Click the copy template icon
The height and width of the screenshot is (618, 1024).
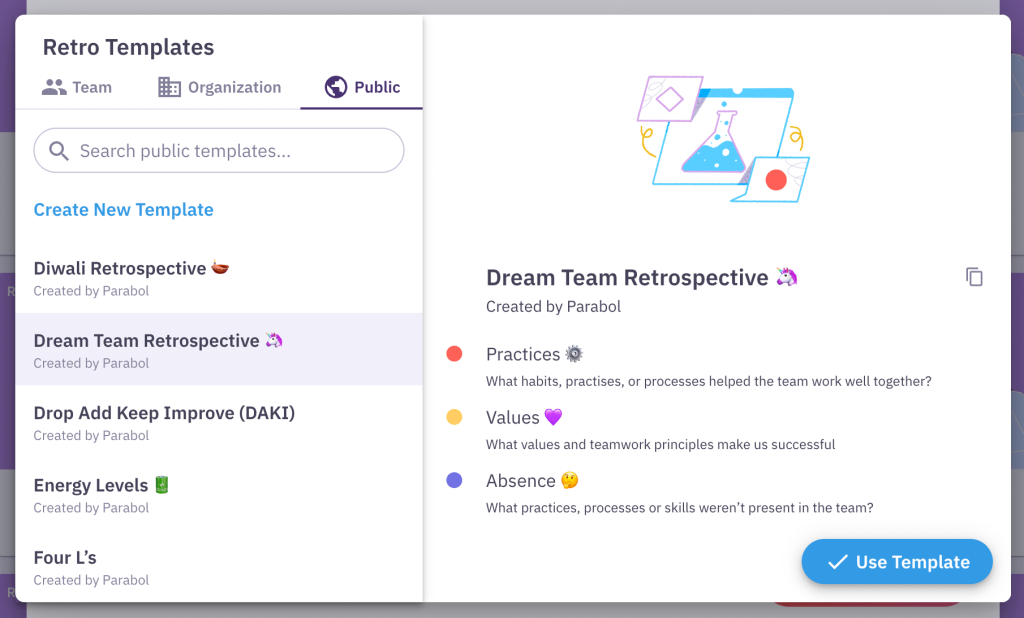(x=974, y=277)
